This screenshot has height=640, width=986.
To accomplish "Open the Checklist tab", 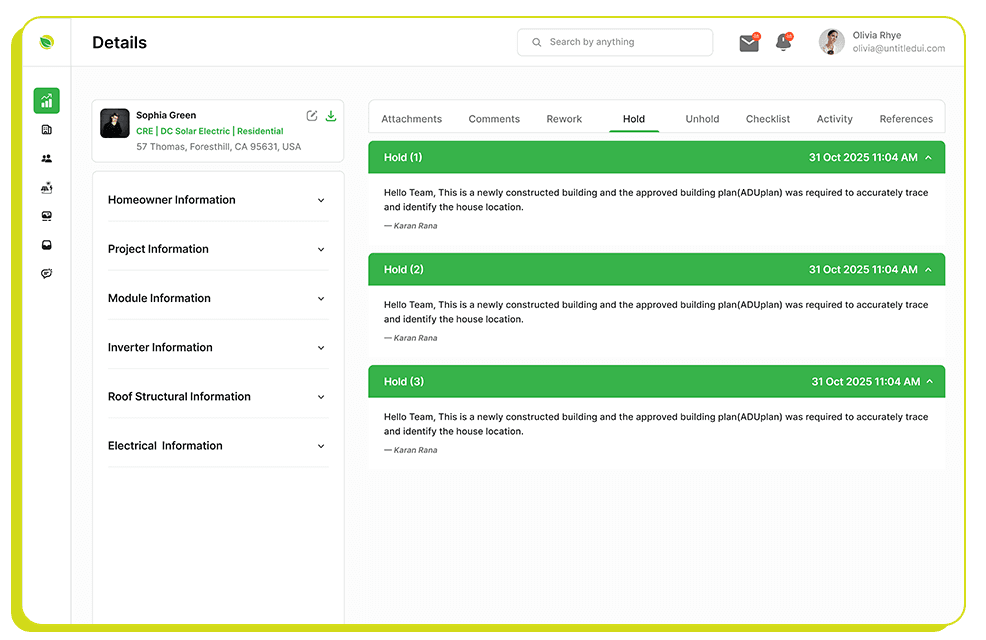I will pyautogui.click(x=768, y=119).
